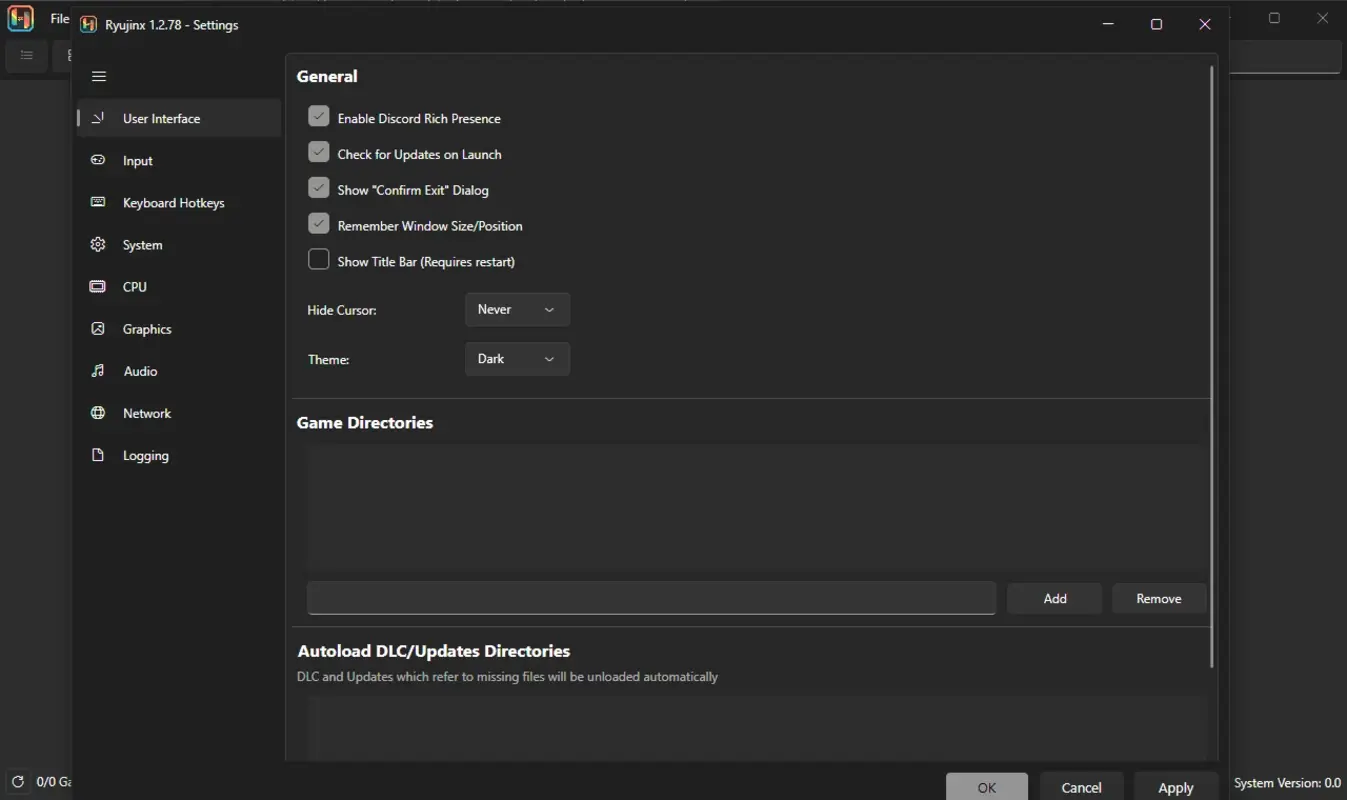Viewport: 1347px width, 800px height.
Task: Open the File menu
Action: pyautogui.click(x=58, y=18)
